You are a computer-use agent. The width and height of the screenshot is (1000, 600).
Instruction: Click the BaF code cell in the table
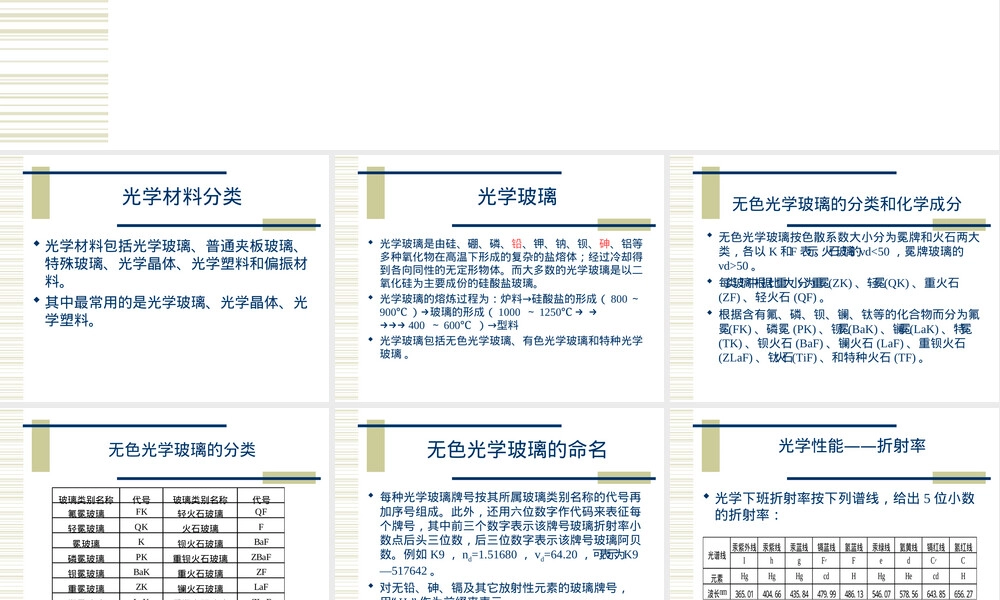(x=261, y=542)
